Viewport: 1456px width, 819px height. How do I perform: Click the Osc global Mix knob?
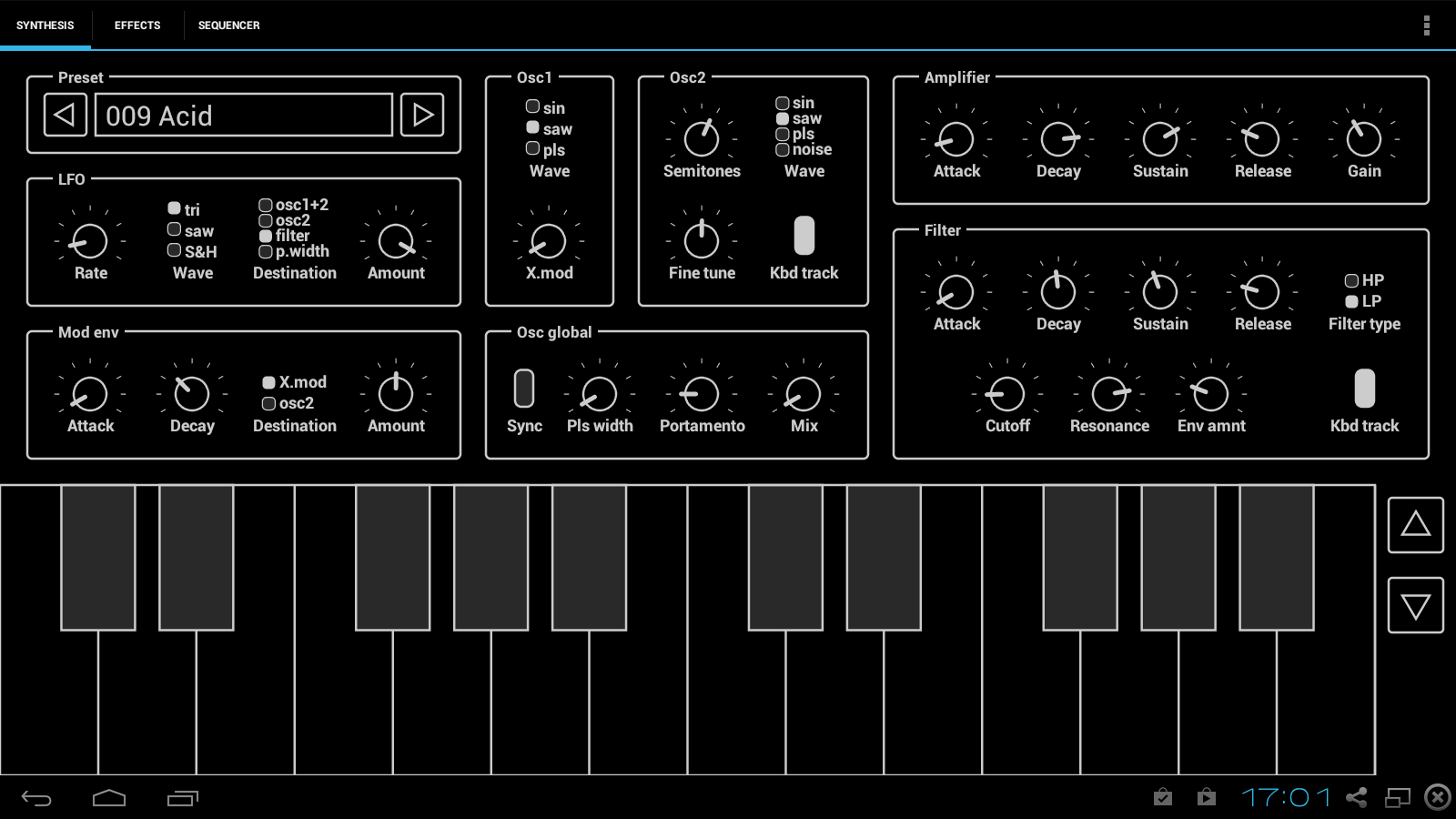804,394
